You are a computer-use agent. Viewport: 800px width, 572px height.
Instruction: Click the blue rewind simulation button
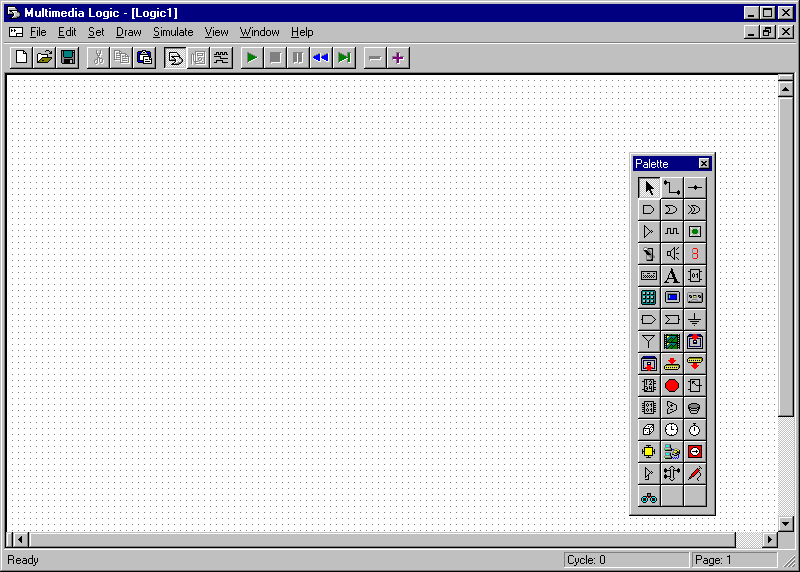tap(320, 58)
